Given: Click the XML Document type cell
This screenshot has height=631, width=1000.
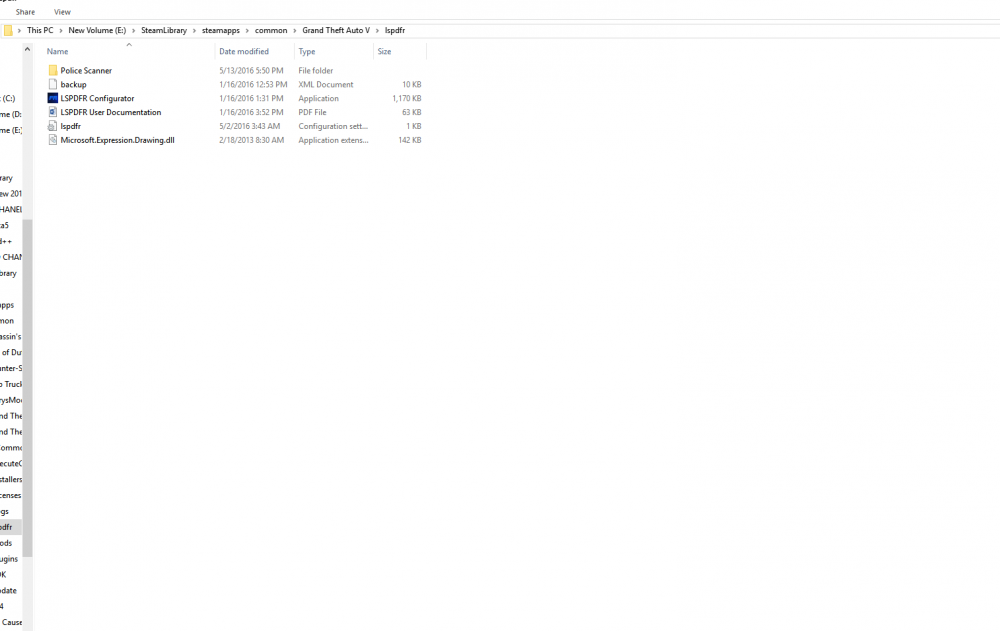Looking at the screenshot, I should coord(326,85).
